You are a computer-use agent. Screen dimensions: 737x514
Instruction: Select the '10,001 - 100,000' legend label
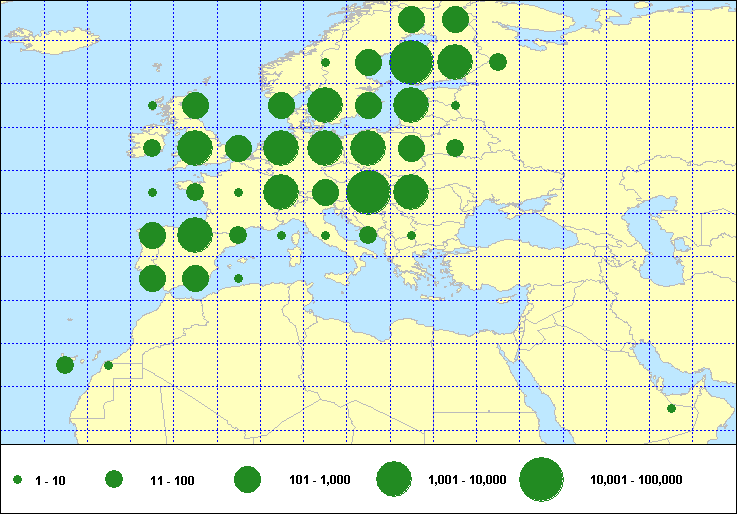tap(636, 481)
